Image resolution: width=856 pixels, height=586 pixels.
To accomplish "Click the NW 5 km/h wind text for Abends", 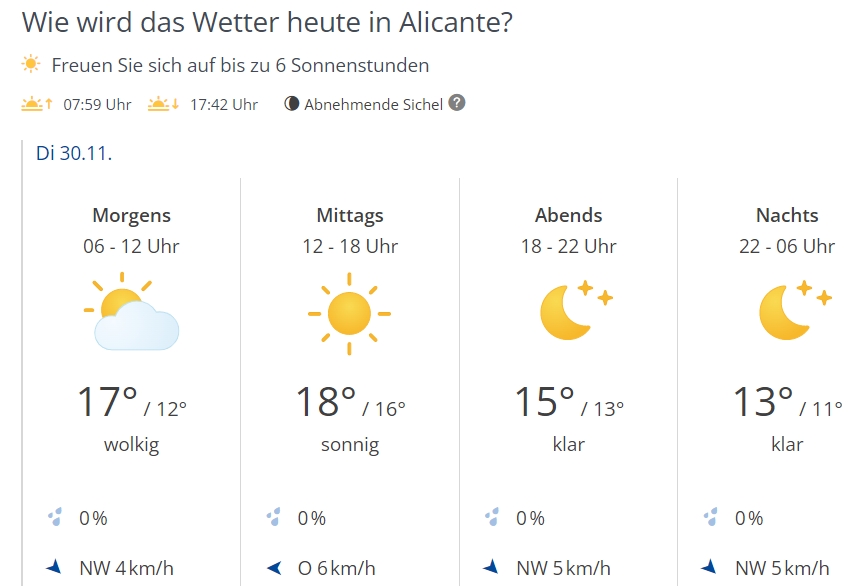I will pyautogui.click(x=563, y=568).
